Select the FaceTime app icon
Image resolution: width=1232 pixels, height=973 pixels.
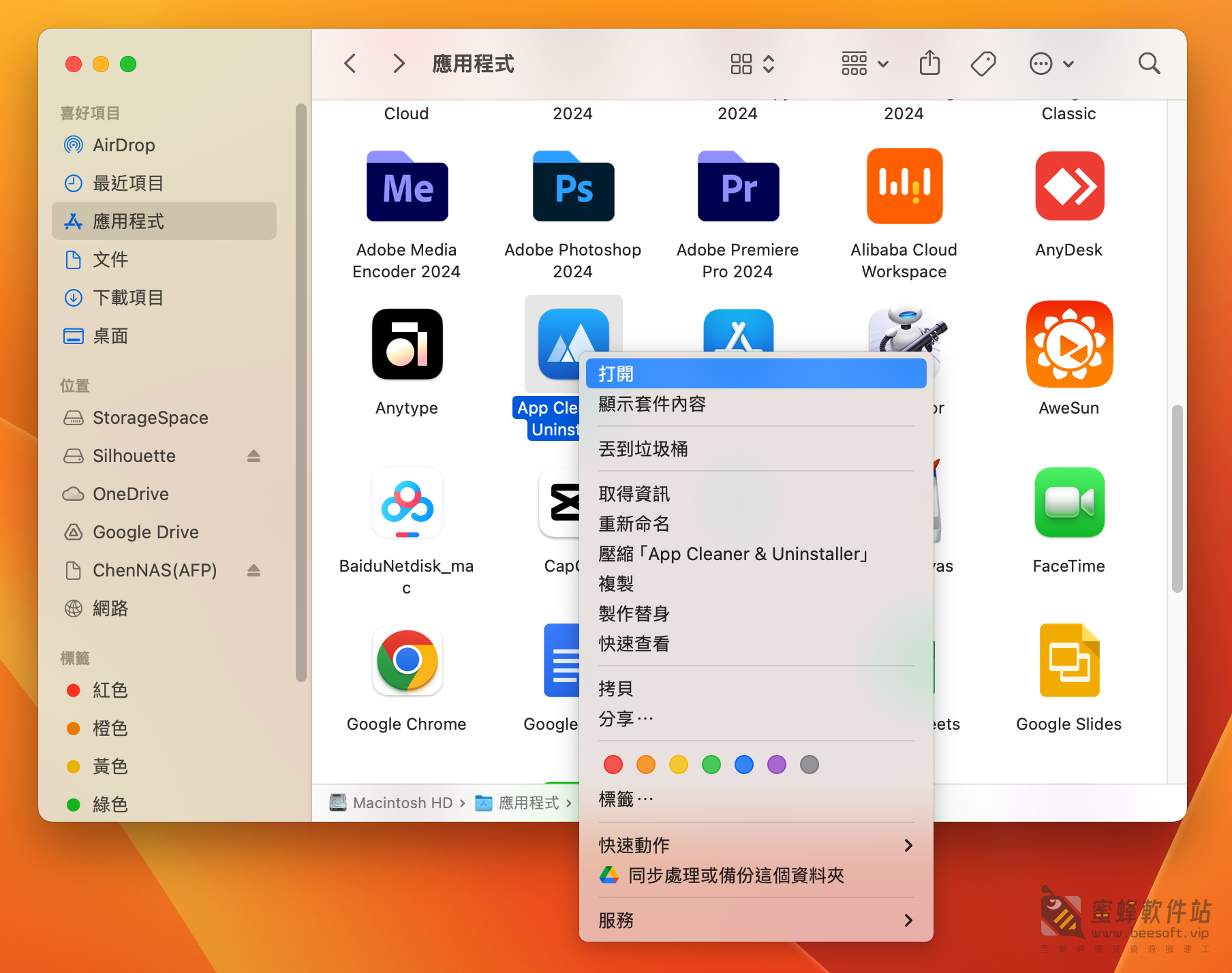1069,503
